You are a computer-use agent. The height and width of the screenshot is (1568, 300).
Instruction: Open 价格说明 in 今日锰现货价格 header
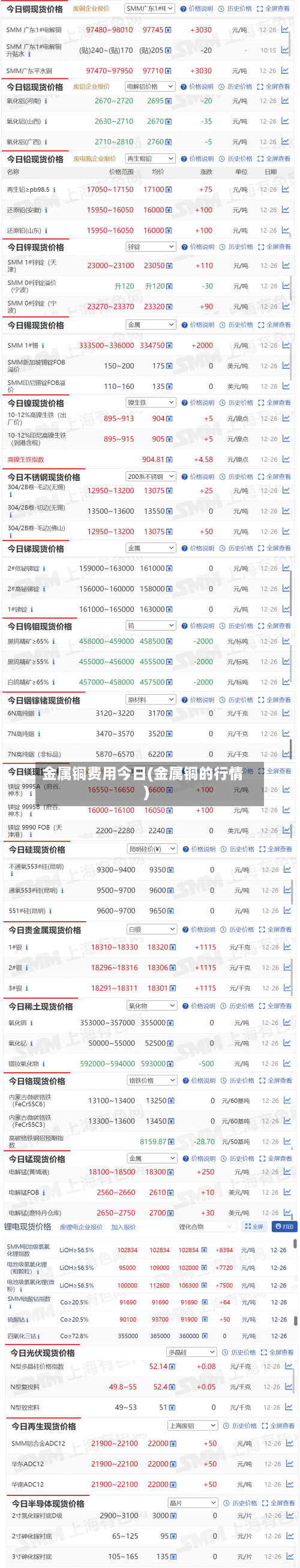(199, 1159)
